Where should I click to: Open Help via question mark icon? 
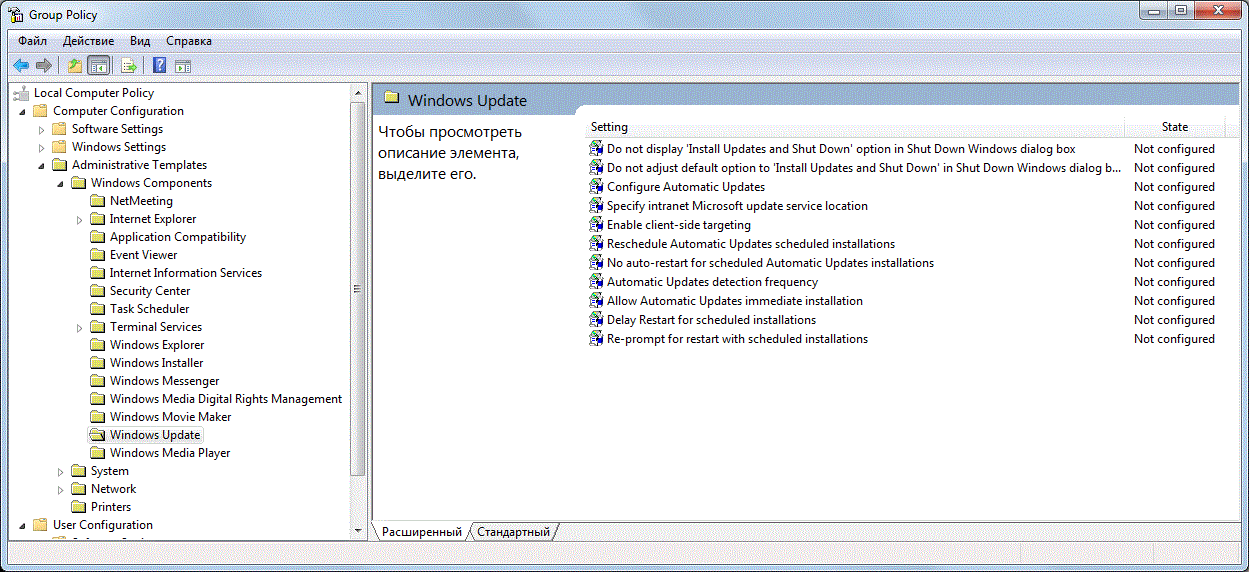(159, 66)
